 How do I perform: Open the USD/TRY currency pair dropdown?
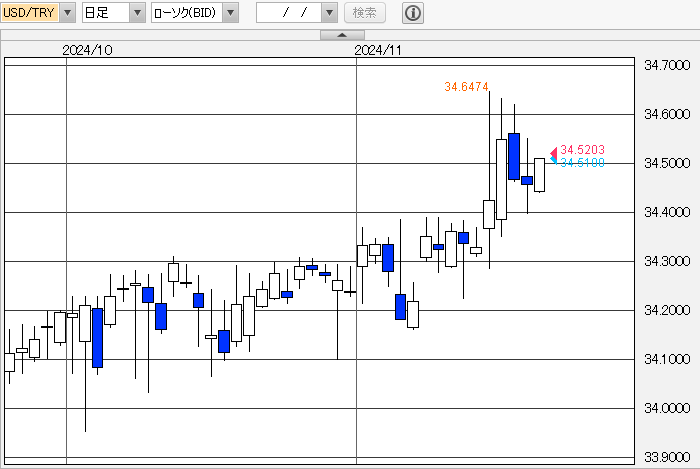pyautogui.click(x=68, y=12)
